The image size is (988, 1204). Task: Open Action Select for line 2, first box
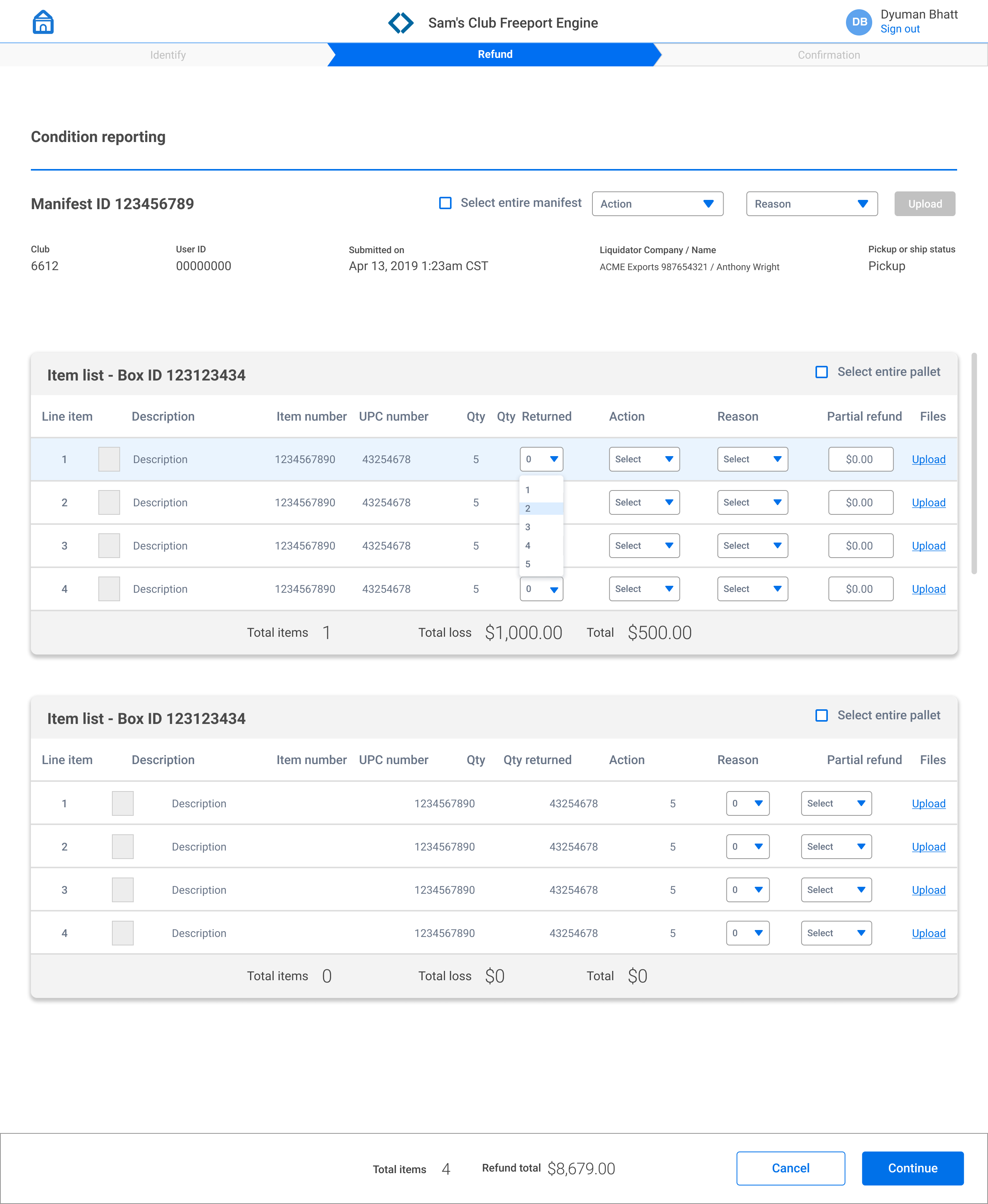[644, 502]
